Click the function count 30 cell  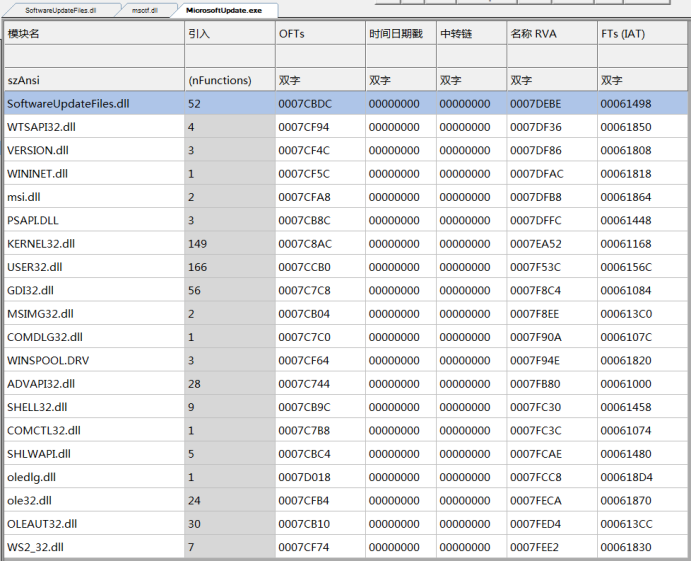pyautogui.click(x=230, y=524)
